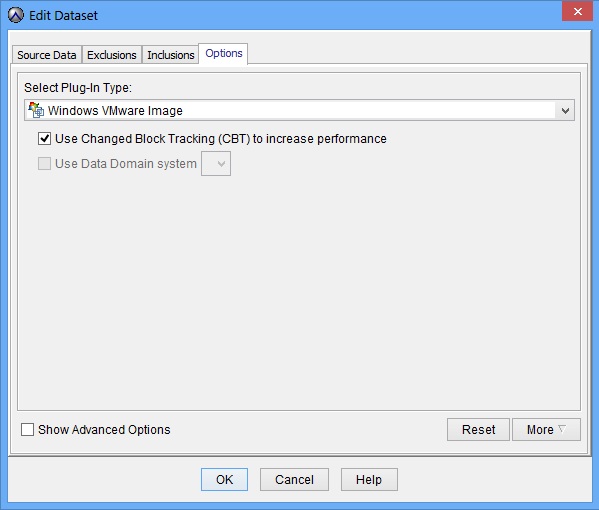Confirm with the OK button
This screenshot has height=510, width=599.
click(224, 479)
